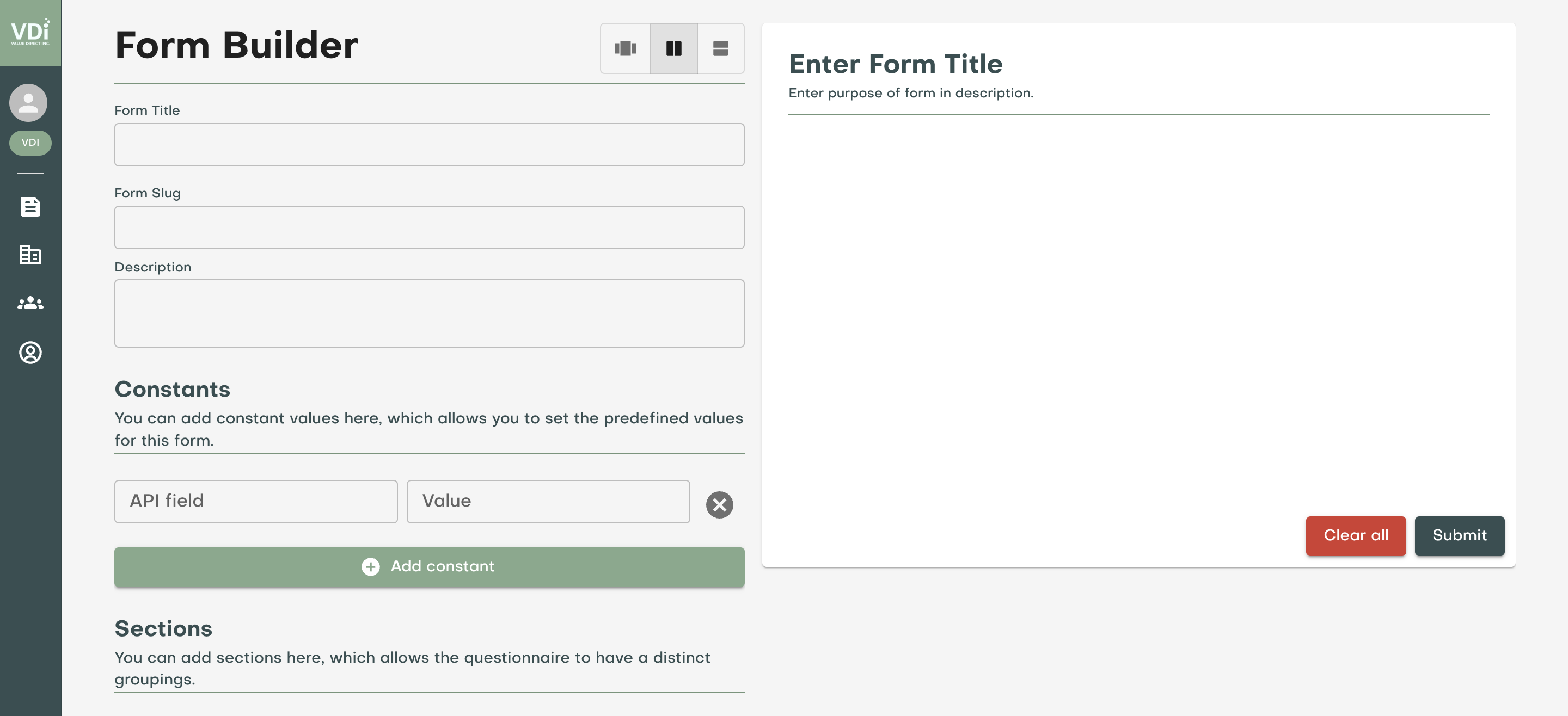Submit the form with Submit button
This screenshot has height=716, width=1568.
(1459, 535)
